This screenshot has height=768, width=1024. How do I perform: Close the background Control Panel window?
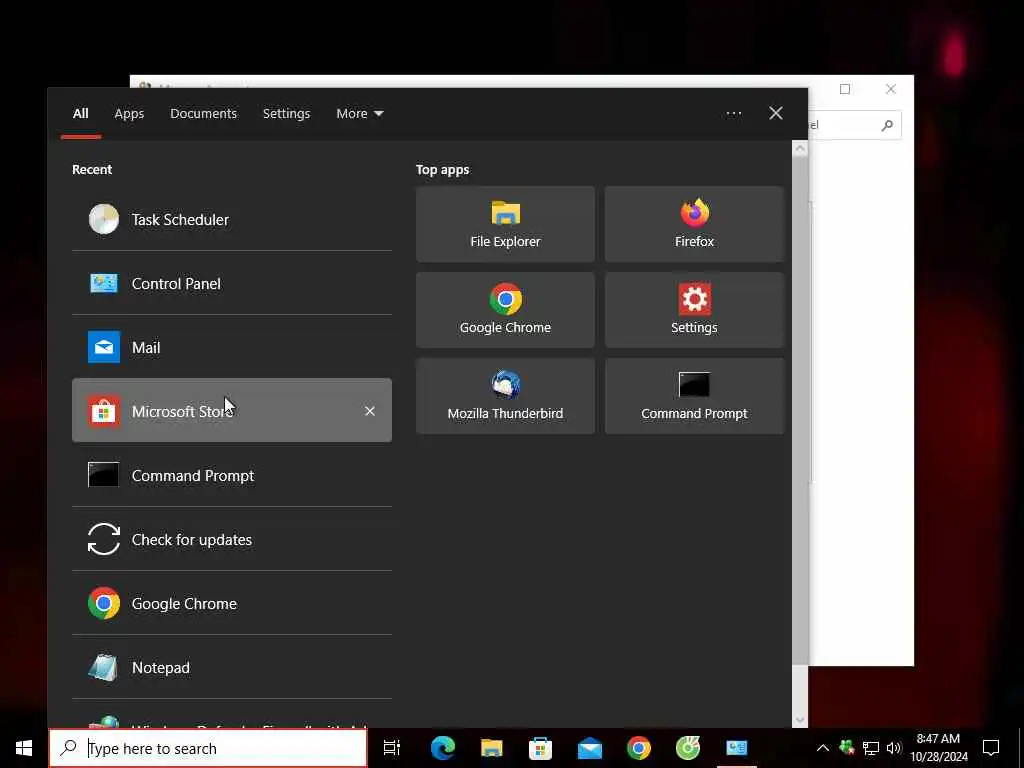[x=891, y=89]
